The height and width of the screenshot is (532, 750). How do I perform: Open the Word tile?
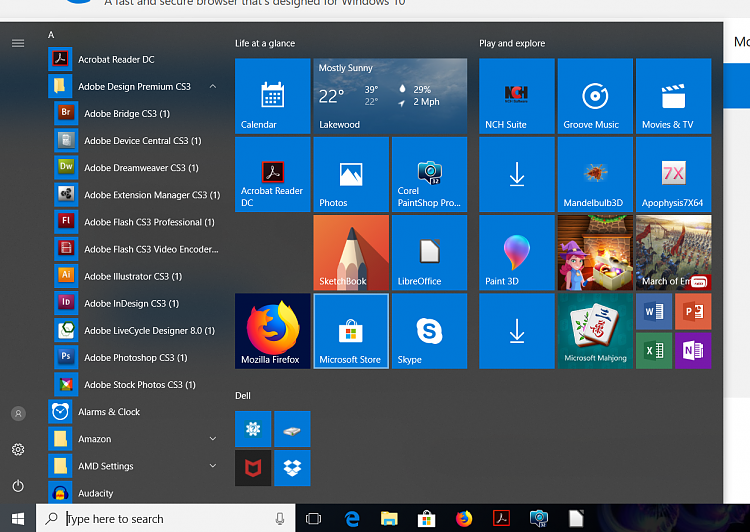pos(654,311)
